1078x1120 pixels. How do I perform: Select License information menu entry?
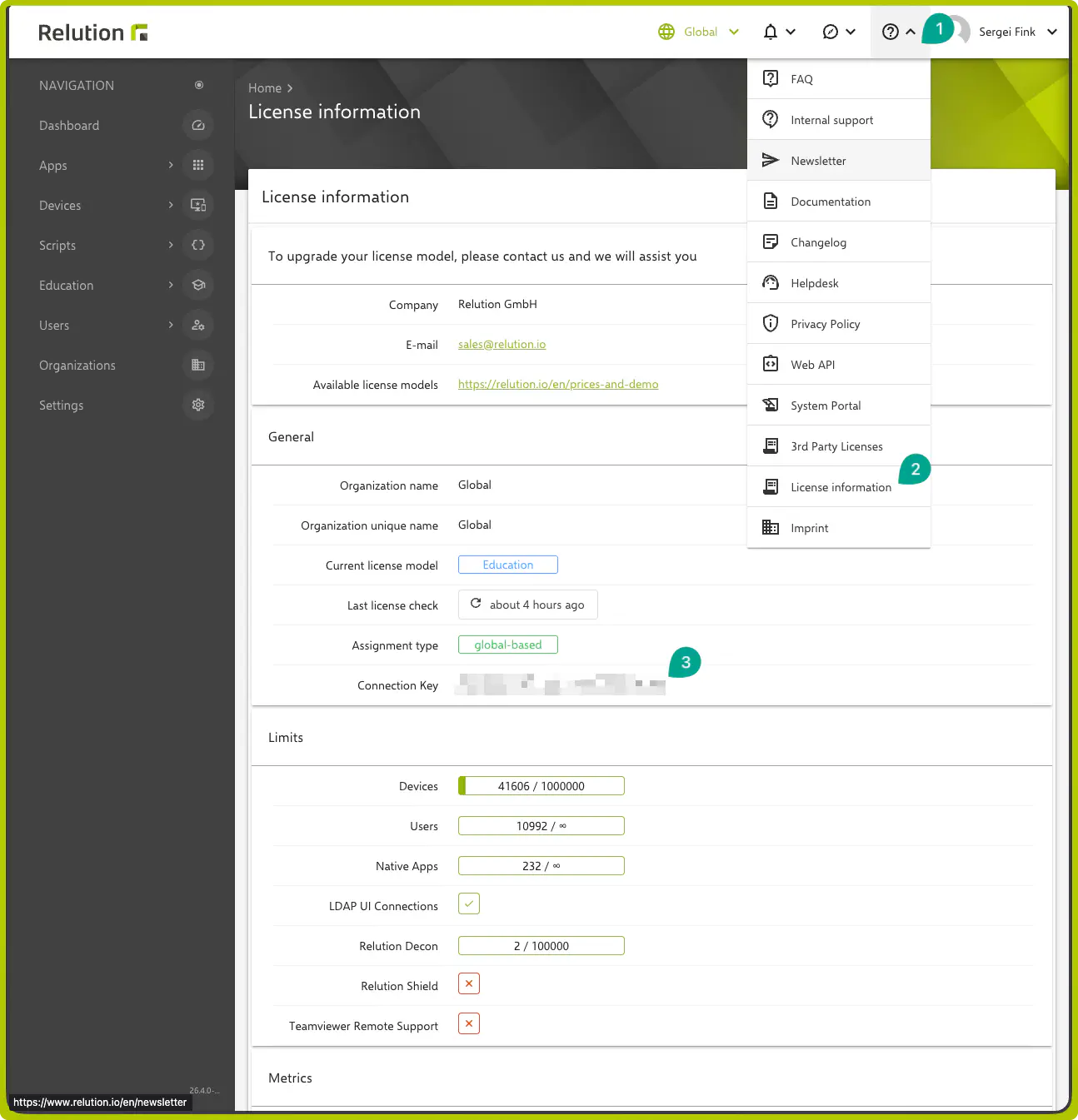[839, 487]
